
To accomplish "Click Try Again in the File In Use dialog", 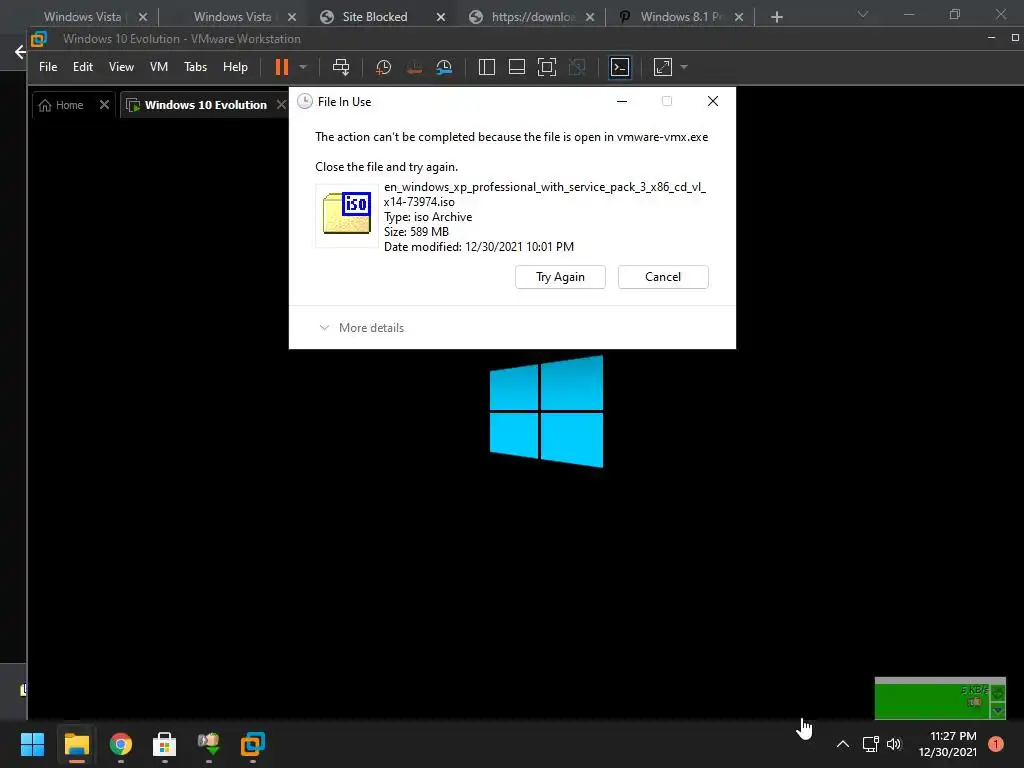I will pos(560,277).
